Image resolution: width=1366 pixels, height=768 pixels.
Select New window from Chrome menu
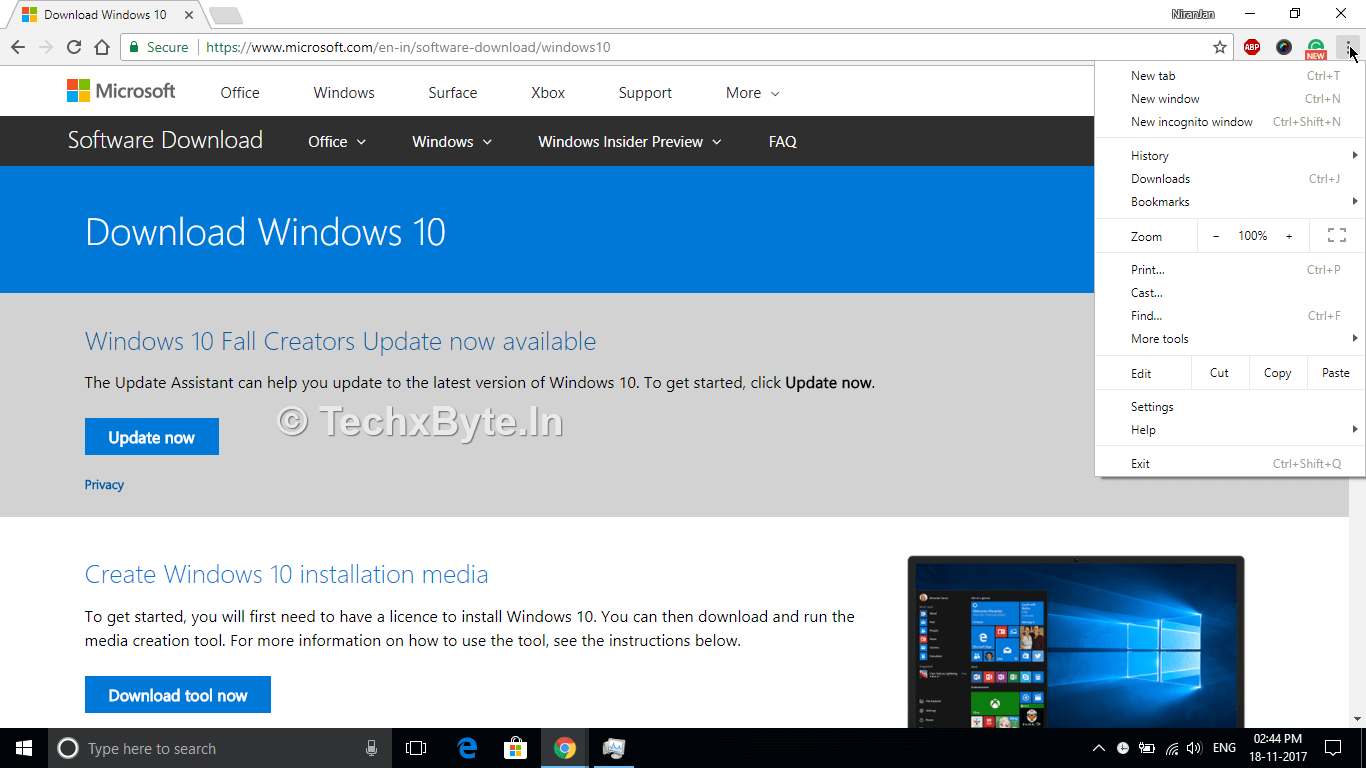(1230, 99)
